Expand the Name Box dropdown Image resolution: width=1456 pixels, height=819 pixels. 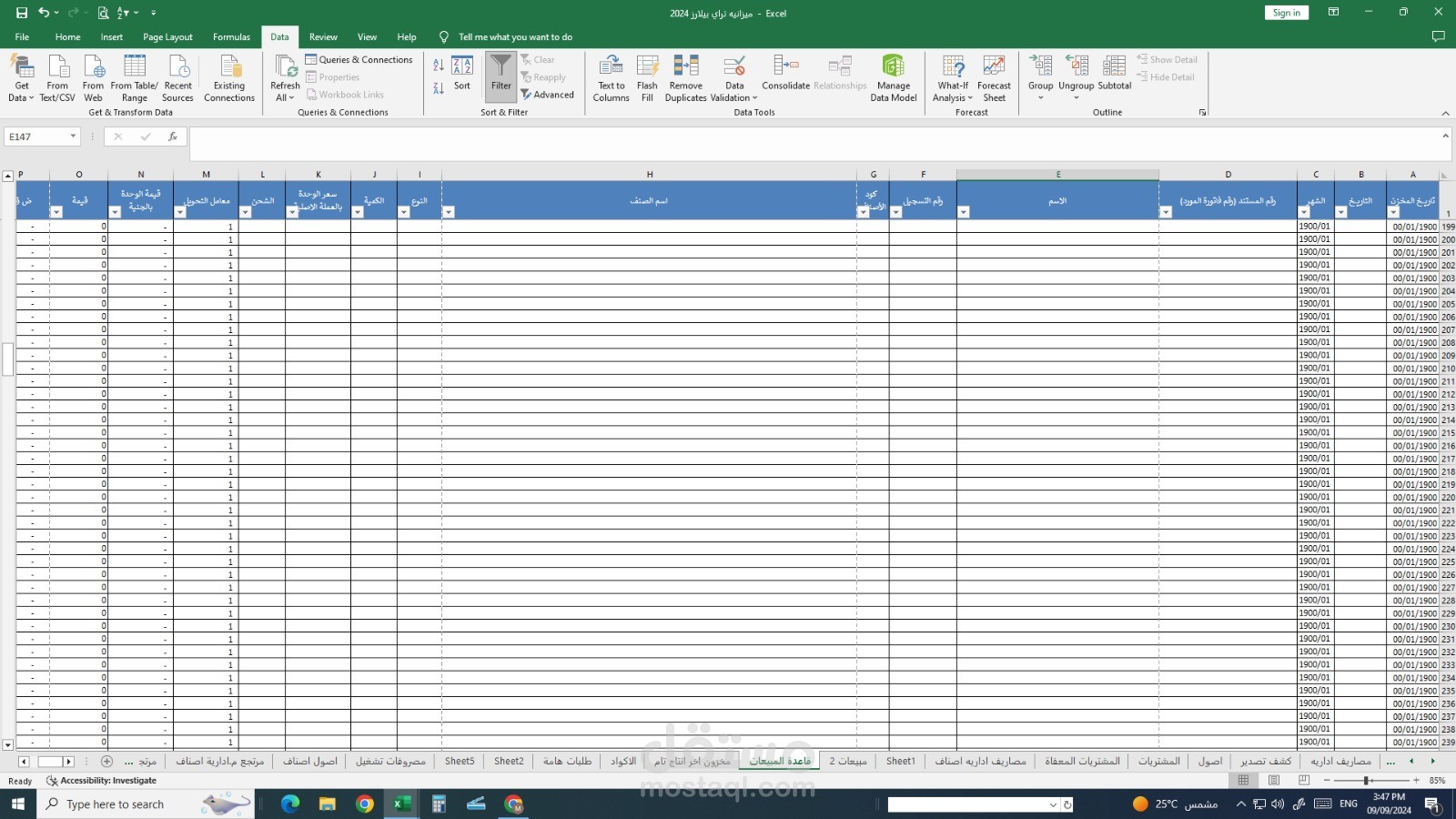[x=73, y=136]
